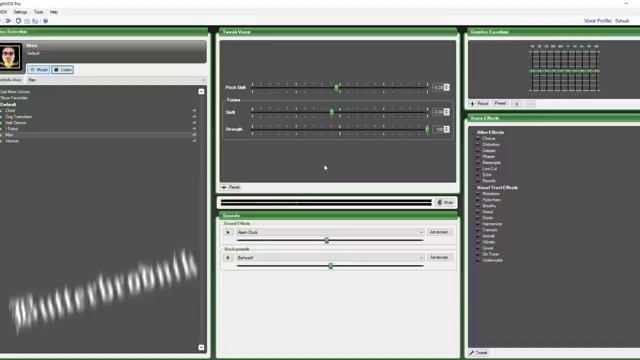Reset the Graphic Equalizer
Screen dimensions: 640x360
coord(479,104)
